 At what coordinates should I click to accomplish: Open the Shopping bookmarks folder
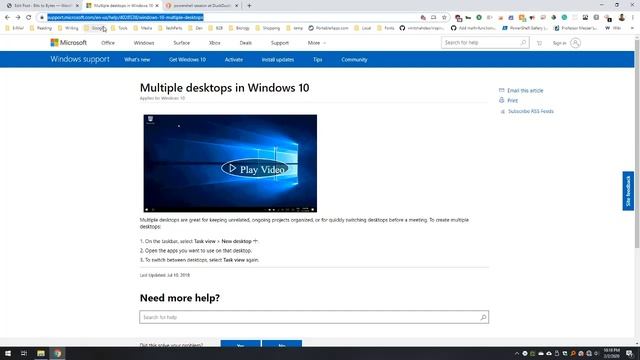268,28
